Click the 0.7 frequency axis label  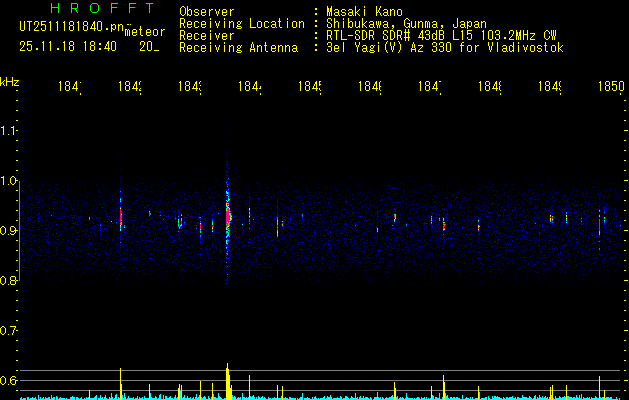click(9, 331)
